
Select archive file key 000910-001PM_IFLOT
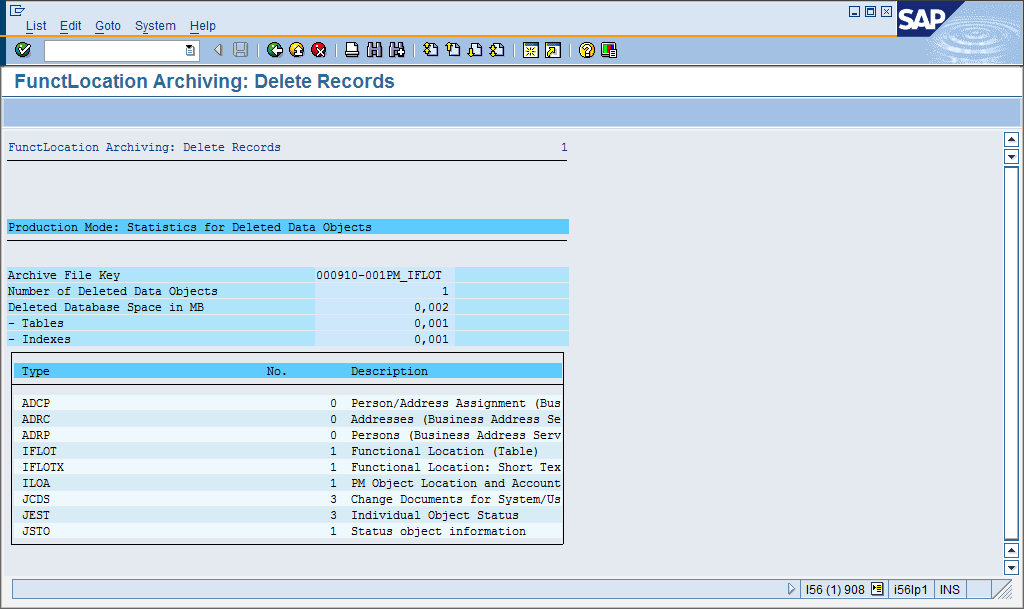click(379, 275)
